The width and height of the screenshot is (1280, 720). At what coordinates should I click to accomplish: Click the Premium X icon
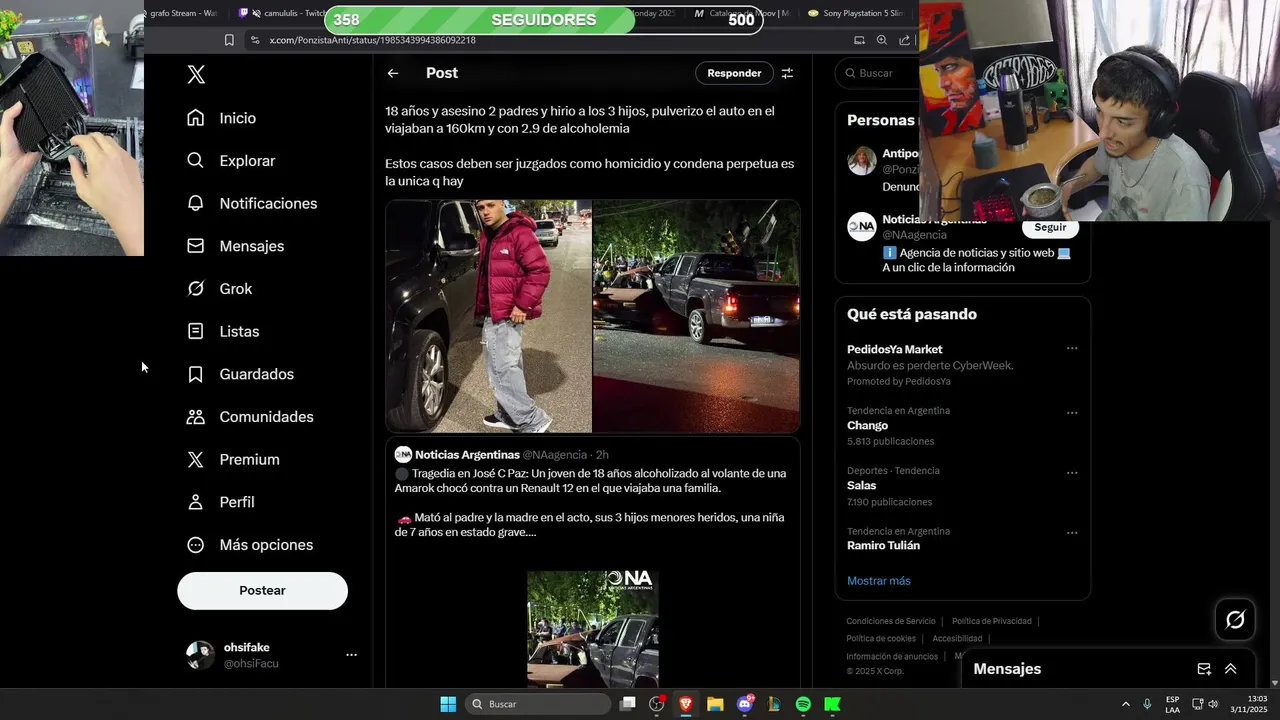click(x=196, y=460)
